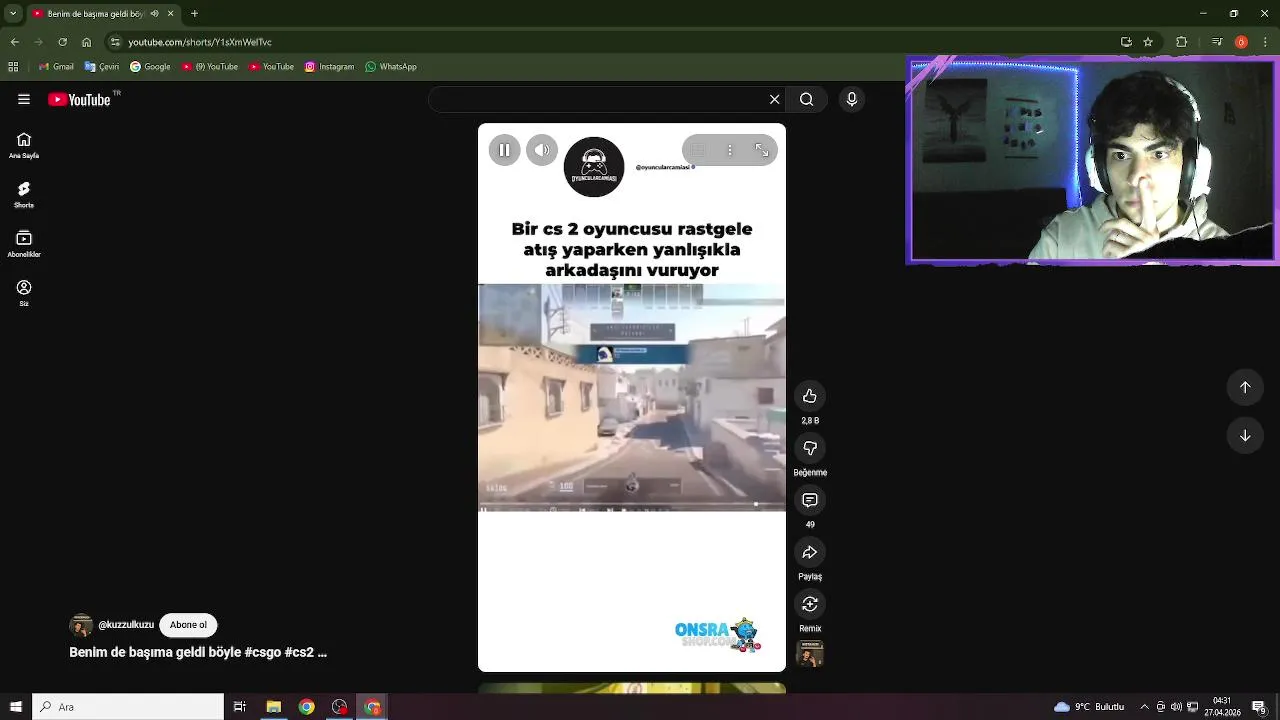Image resolution: width=1280 pixels, height=720 pixels.
Task: Show hidden system tray icons
Action: [1145, 707]
